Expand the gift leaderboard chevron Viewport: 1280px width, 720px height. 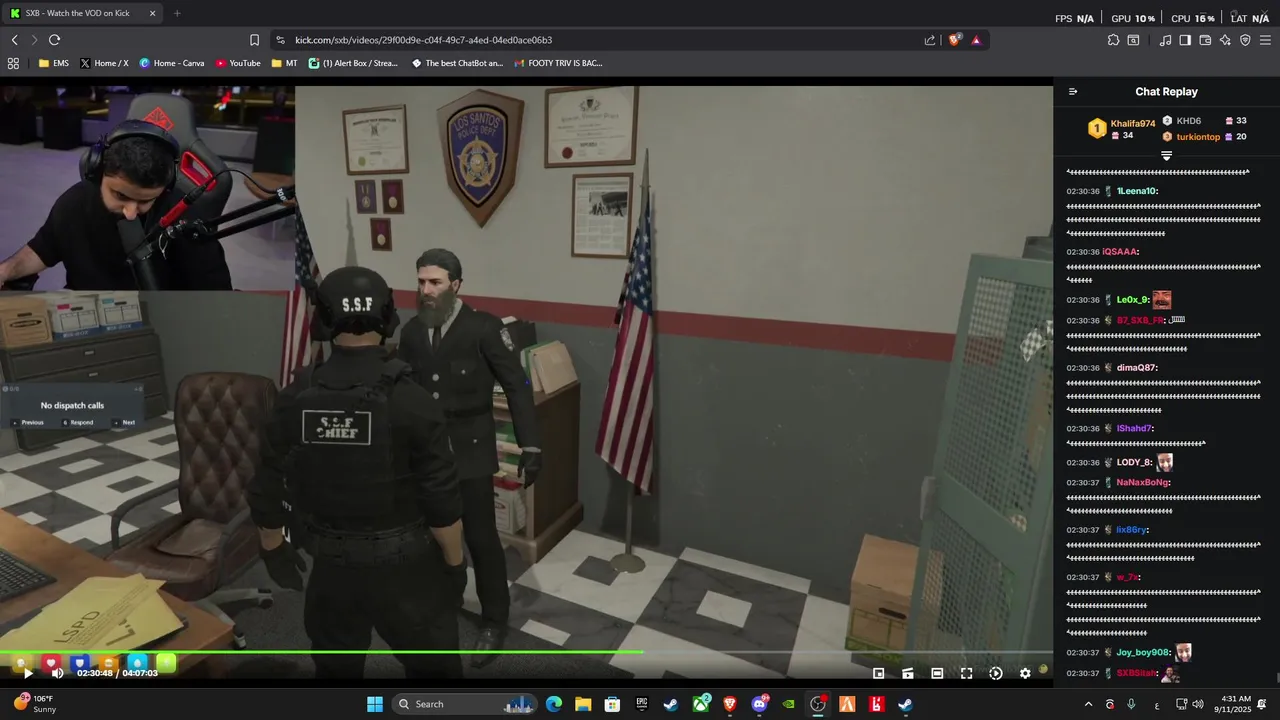(x=1166, y=156)
